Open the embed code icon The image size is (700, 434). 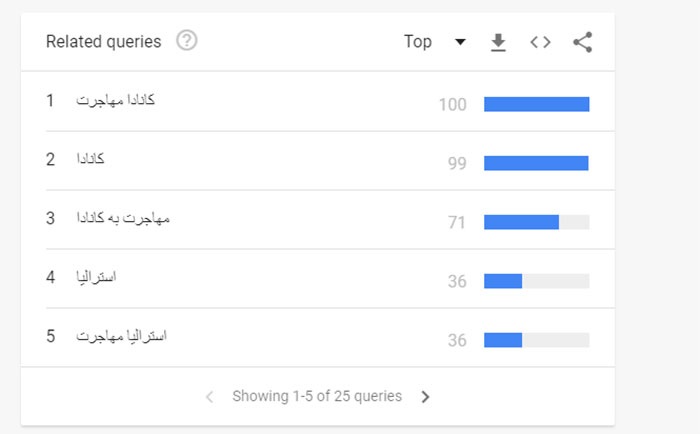(x=540, y=42)
